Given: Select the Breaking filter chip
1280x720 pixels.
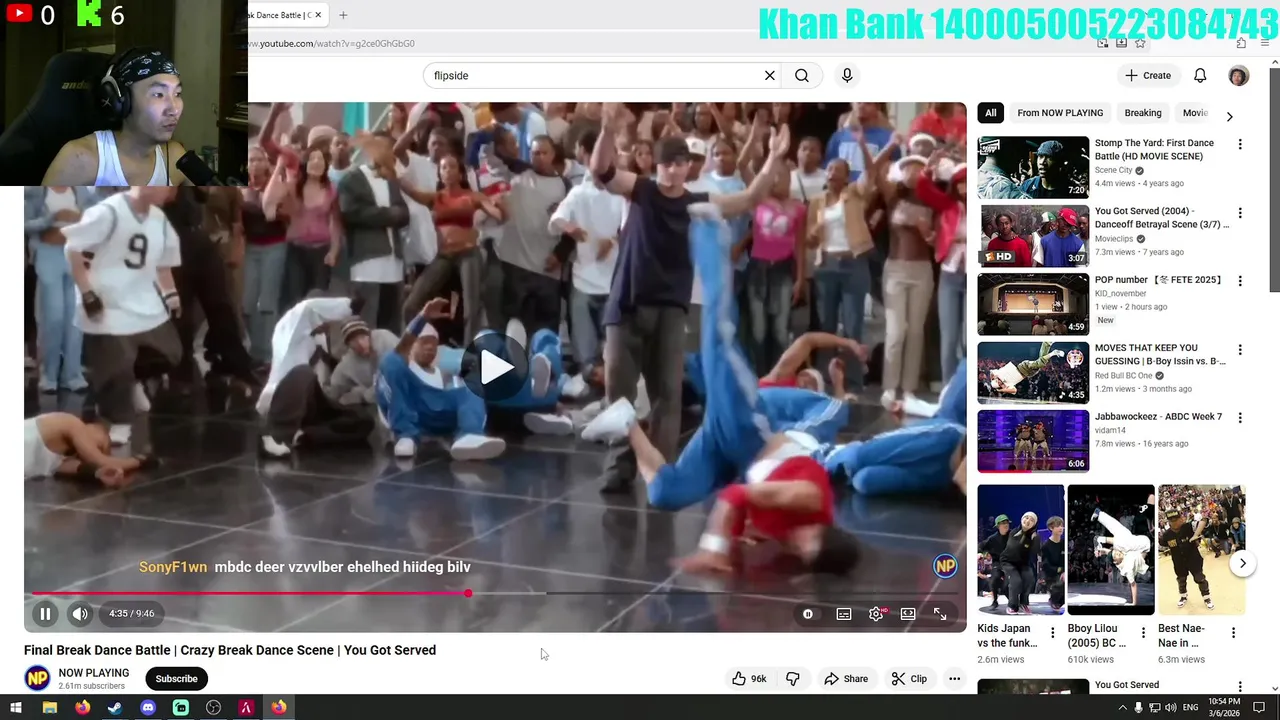Looking at the screenshot, I should pos(1143,113).
